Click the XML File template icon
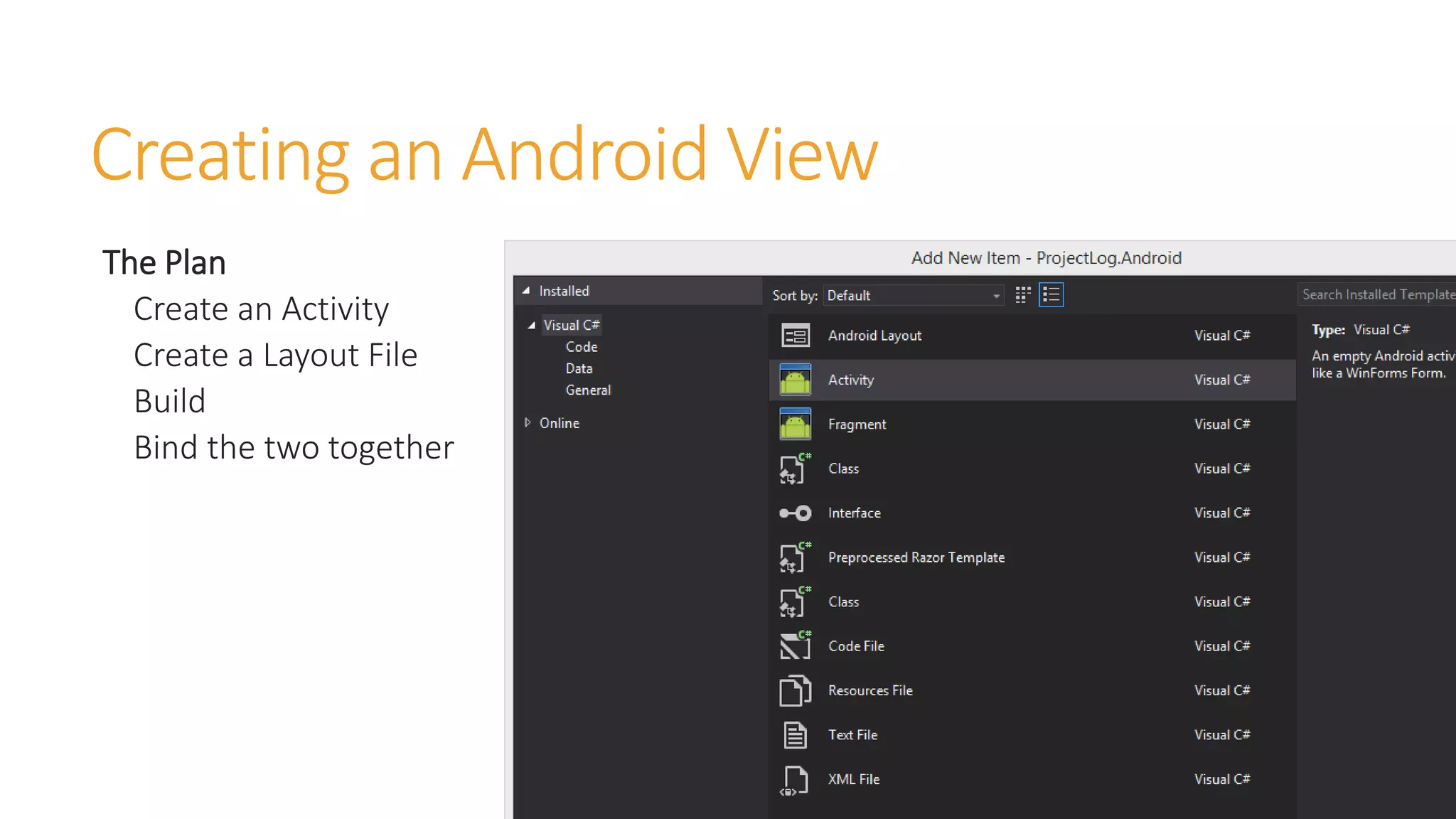Image resolution: width=1456 pixels, height=819 pixels. (795, 780)
